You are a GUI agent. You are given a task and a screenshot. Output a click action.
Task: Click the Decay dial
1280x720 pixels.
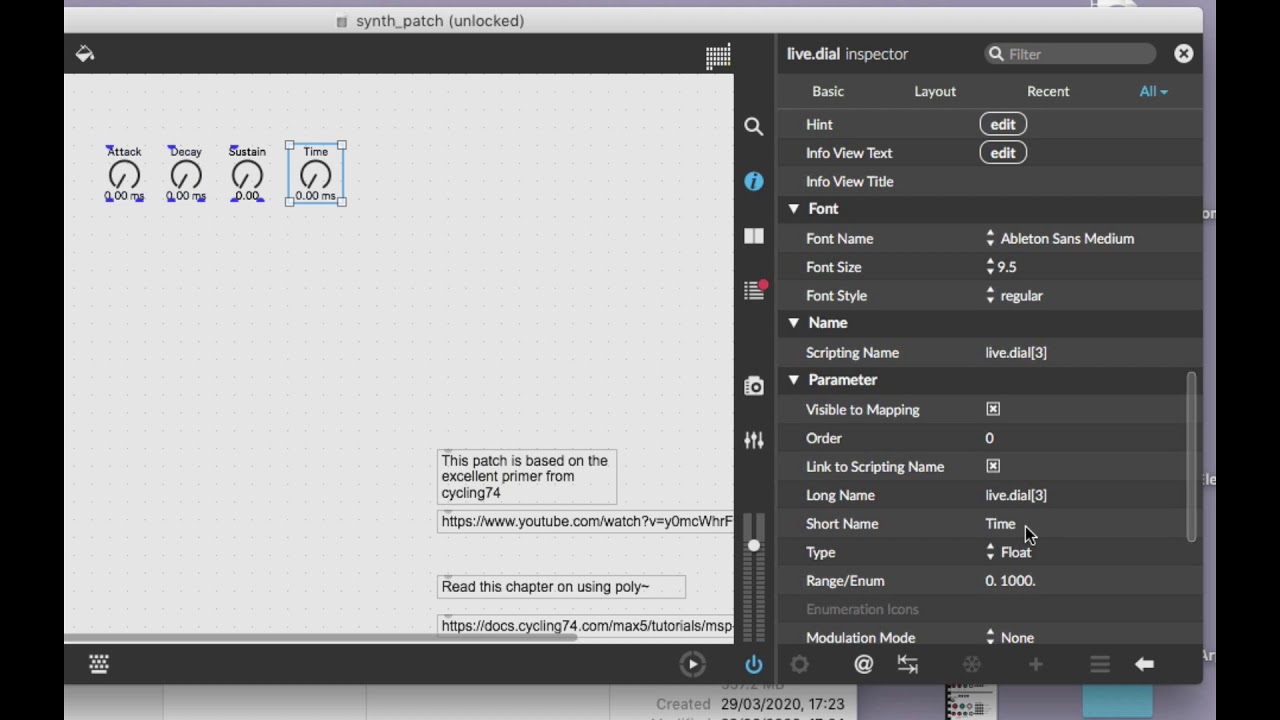pos(186,176)
